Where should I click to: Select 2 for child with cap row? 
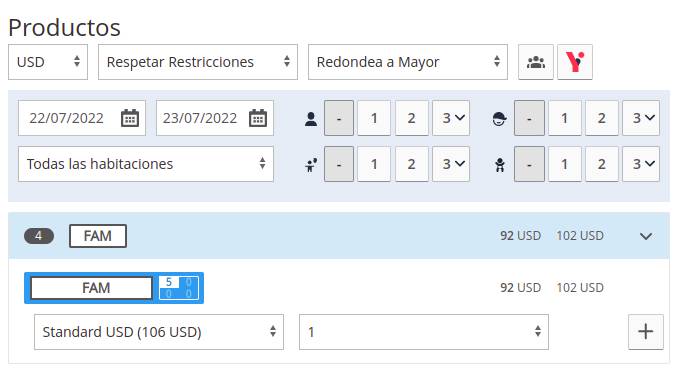tap(601, 118)
